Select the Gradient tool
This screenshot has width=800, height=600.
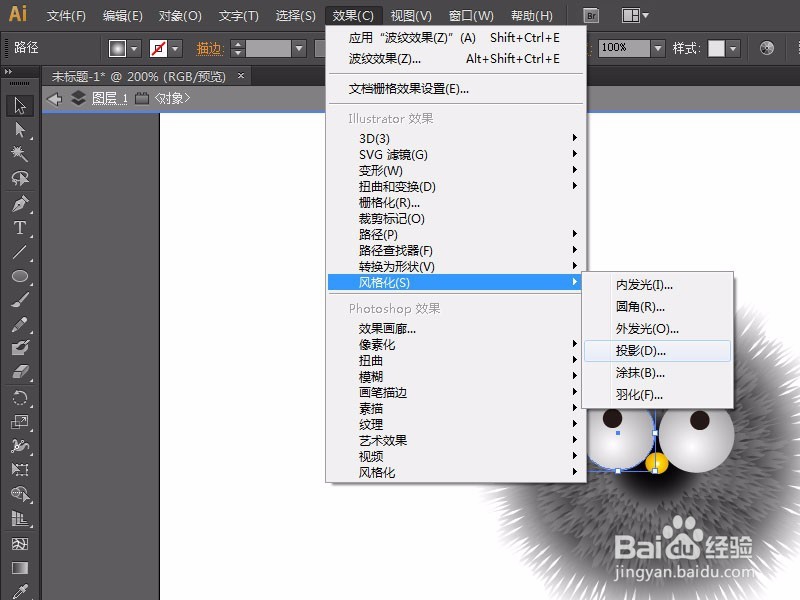(x=20, y=568)
